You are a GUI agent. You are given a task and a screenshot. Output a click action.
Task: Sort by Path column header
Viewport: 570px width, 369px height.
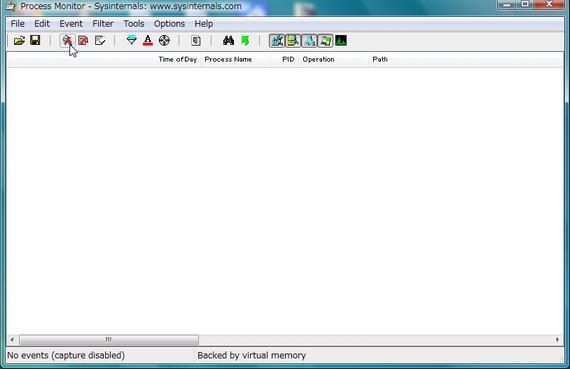tap(466, 59)
